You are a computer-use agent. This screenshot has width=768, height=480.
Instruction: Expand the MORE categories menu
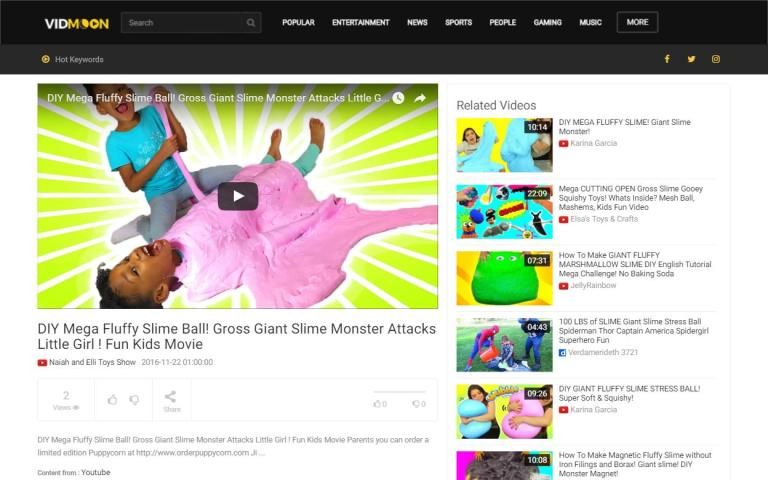pyautogui.click(x=637, y=22)
